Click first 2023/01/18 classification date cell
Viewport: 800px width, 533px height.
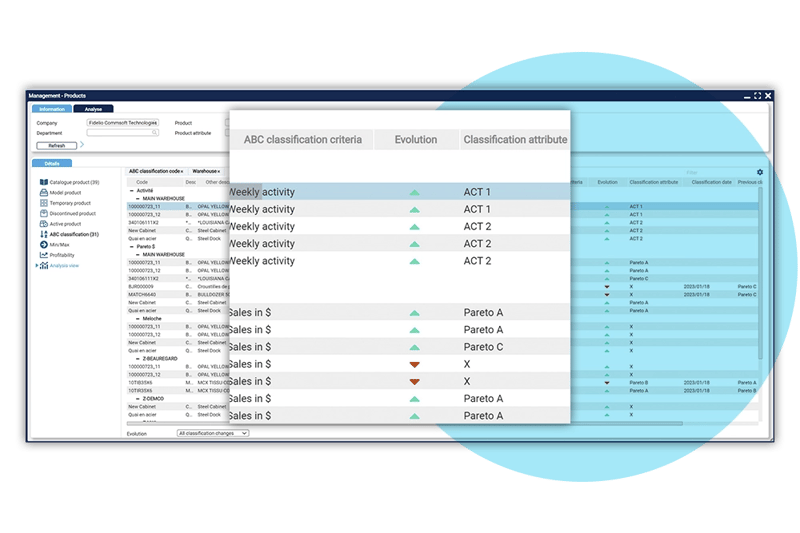tap(696, 287)
